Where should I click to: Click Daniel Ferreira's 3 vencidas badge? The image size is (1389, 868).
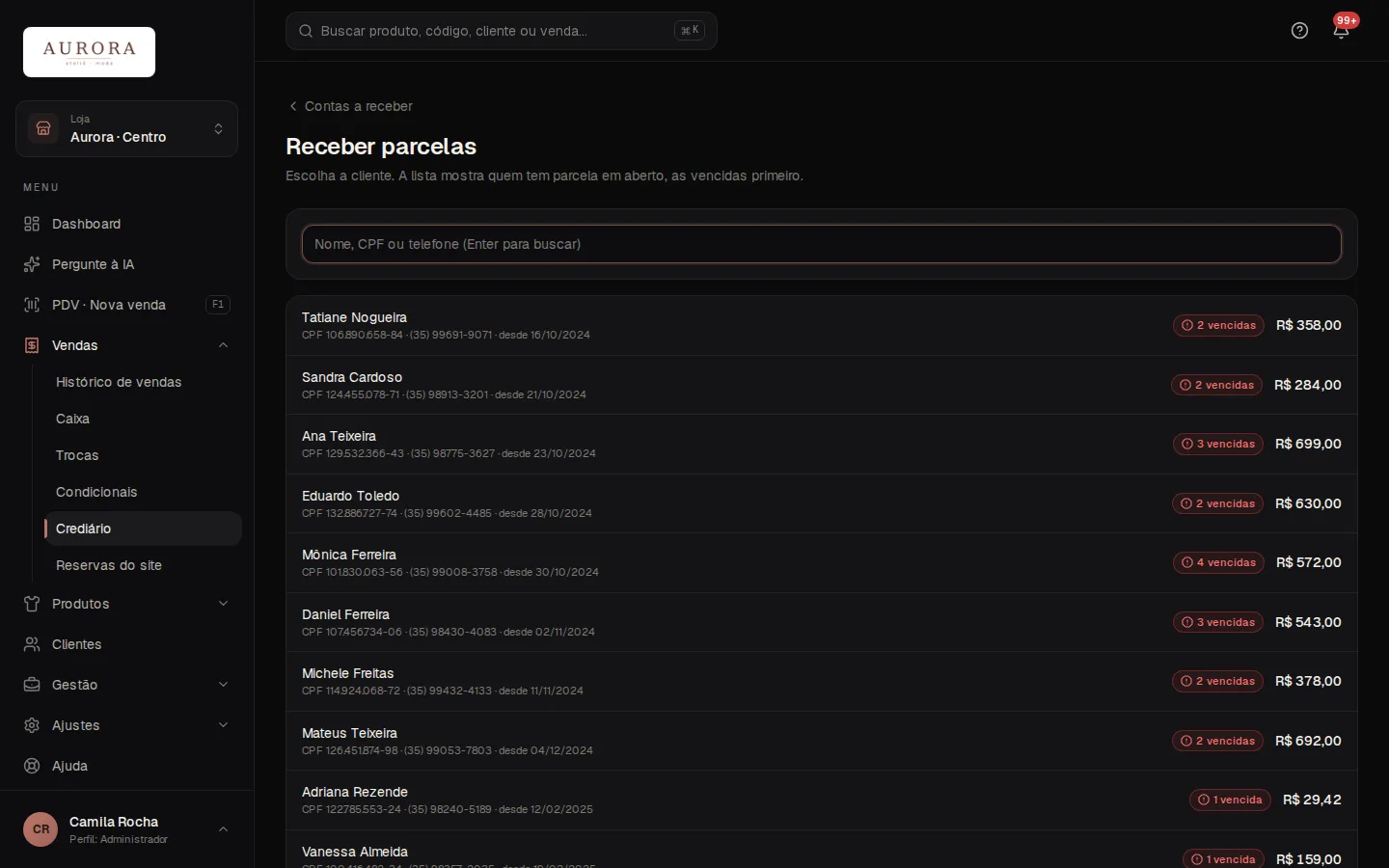[1218, 623]
